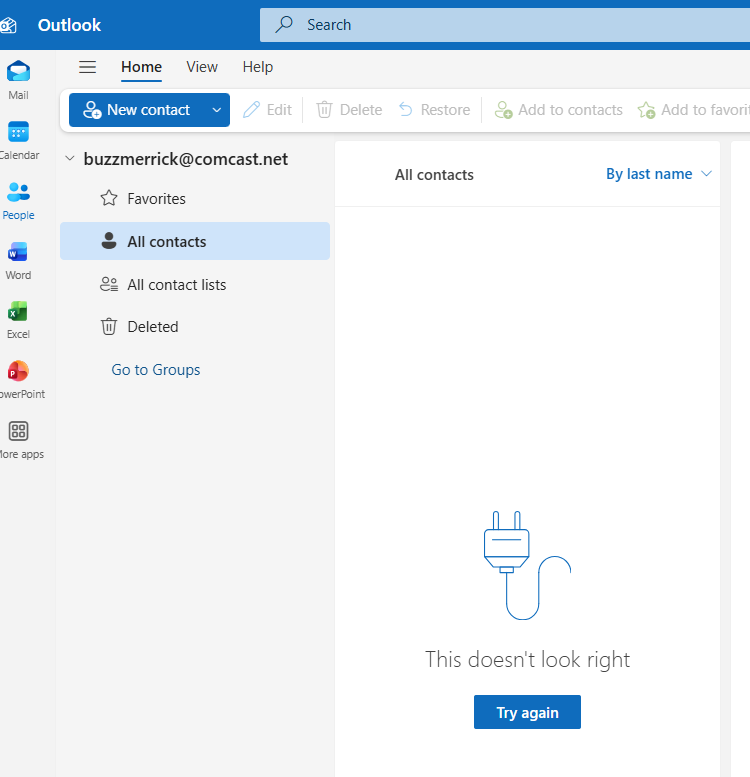The width and height of the screenshot is (750, 777).
Task: Toggle the hamburger navigation pane button
Action: (x=88, y=67)
